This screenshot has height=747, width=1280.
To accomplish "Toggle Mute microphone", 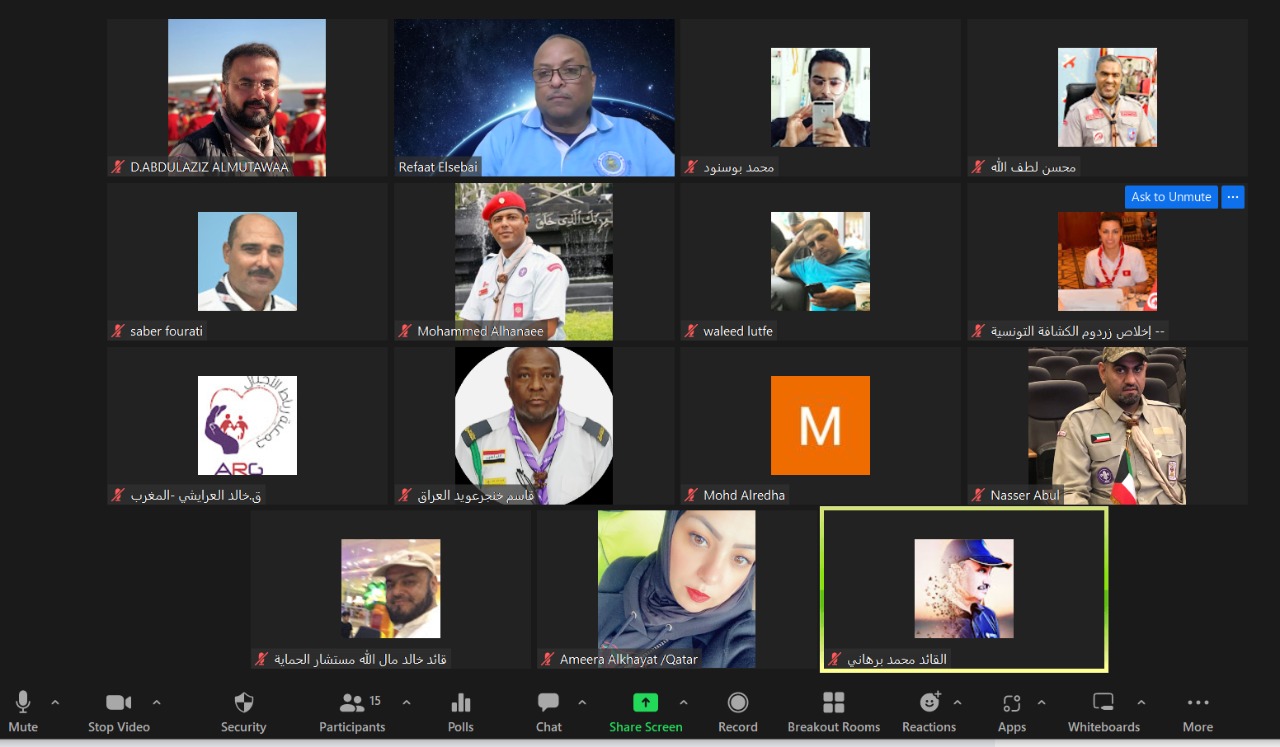I will pos(23,703).
